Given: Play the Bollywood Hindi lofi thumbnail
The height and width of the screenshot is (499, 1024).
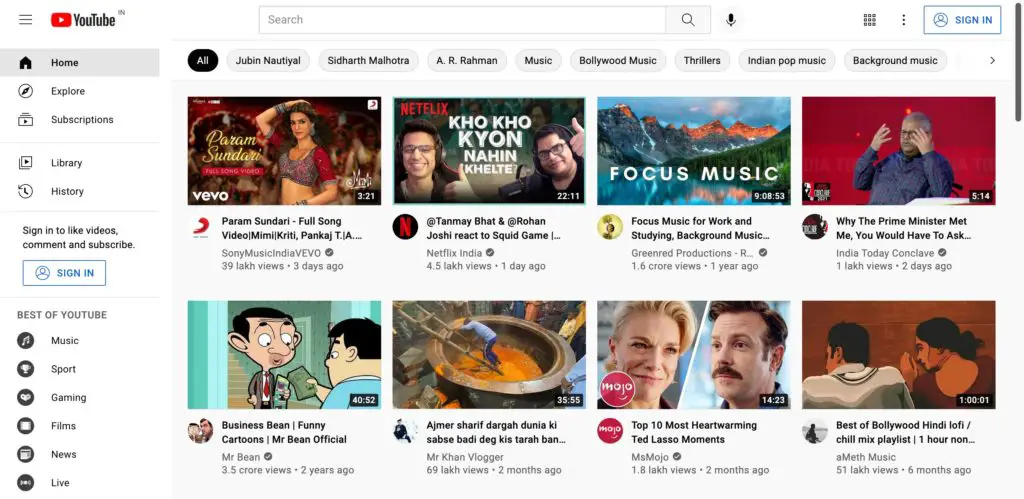Looking at the screenshot, I should [x=899, y=355].
